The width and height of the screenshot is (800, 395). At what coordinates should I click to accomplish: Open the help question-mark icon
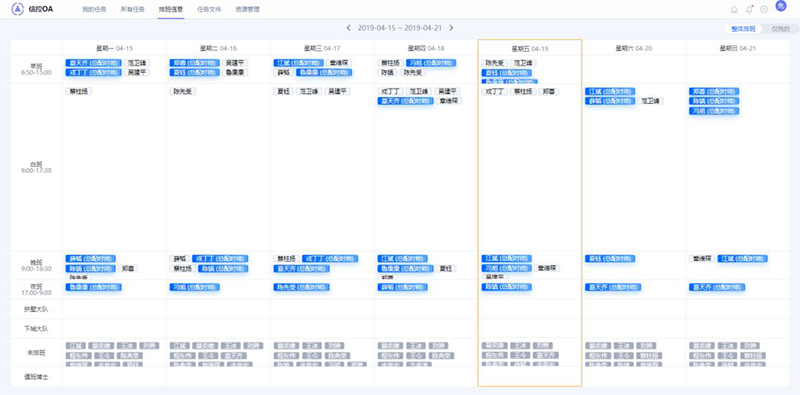(x=764, y=10)
